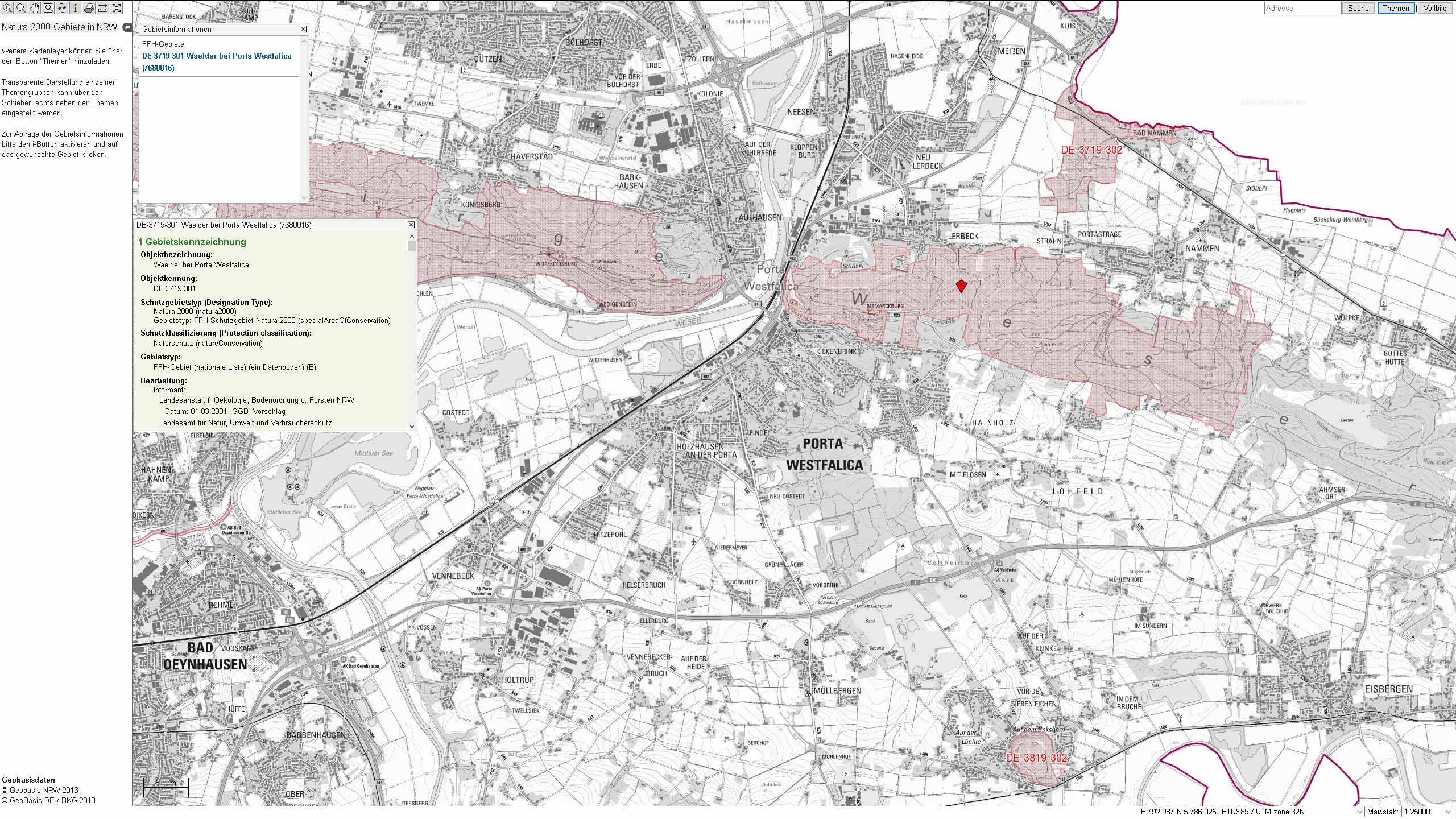
Task: Click the details panel scrollbar down arrow
Action: pos(412,426)
